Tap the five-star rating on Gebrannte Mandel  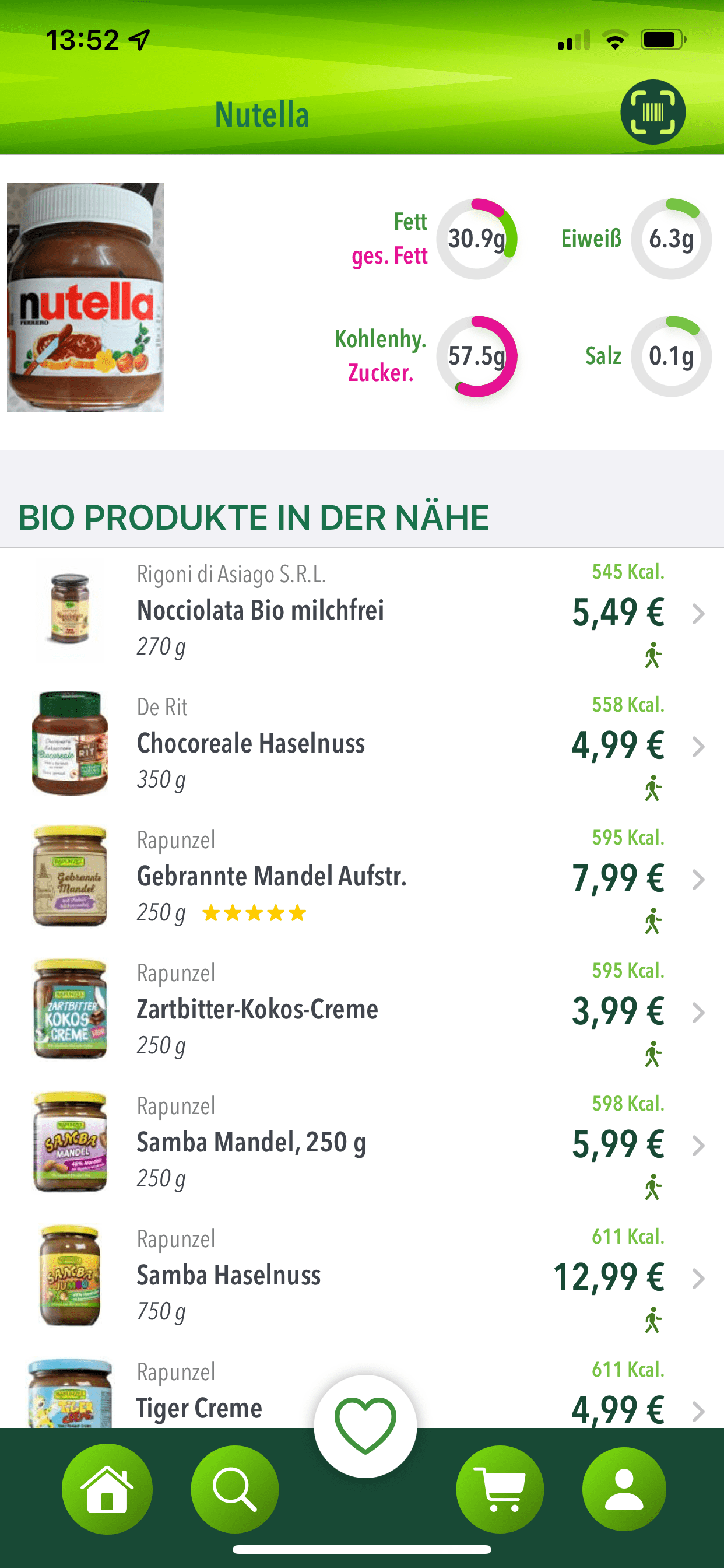[254, 913]
